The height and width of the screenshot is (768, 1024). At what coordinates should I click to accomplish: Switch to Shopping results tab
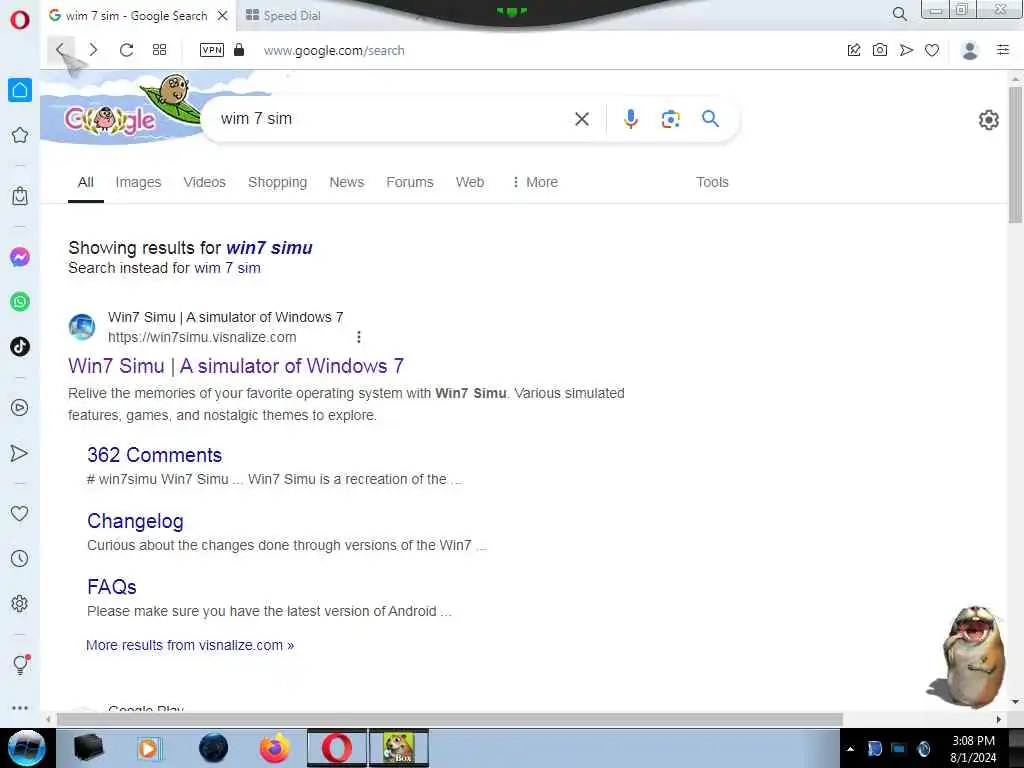tap(278, 182)
